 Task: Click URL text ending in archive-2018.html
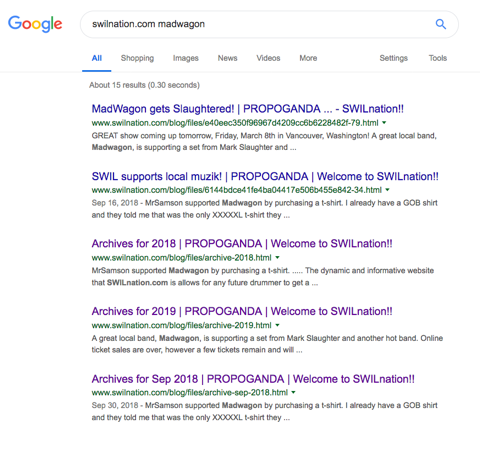click(182, 258)
